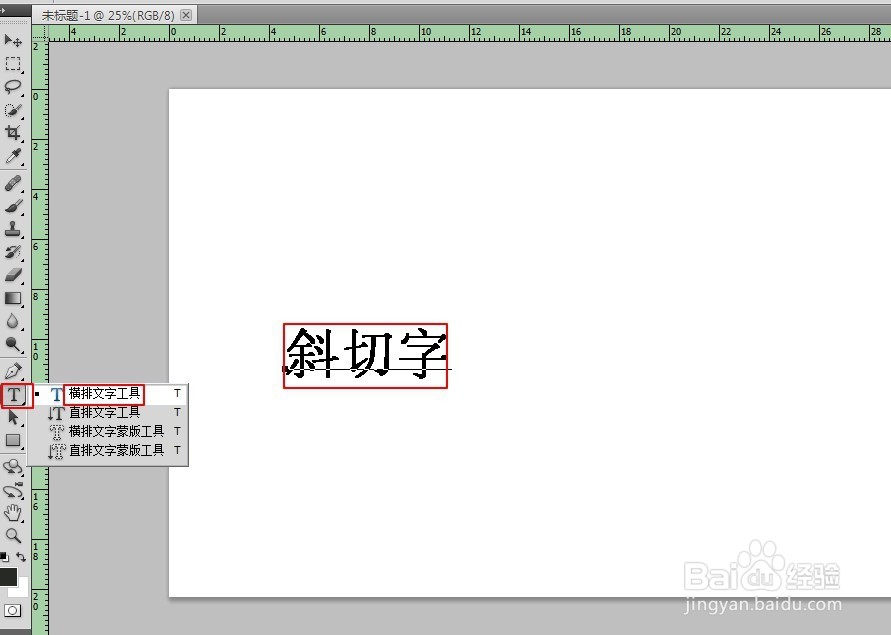Image resolution: width=891 pixels, height=635 pixels.
Task: Select the Brush tool
Action: tap(14, 207)
